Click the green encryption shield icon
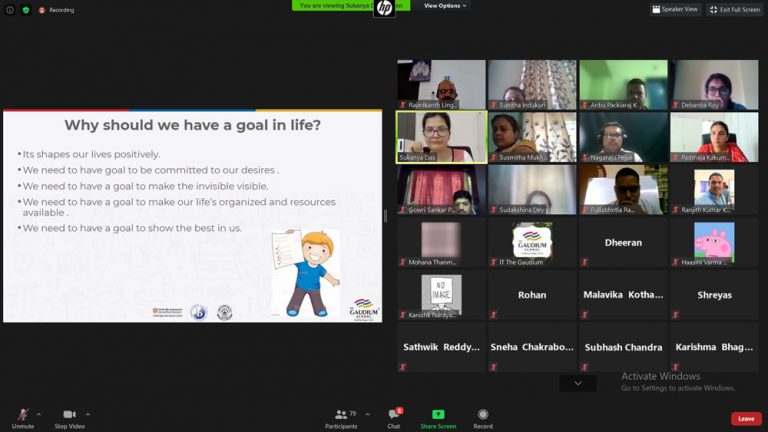This screenshot has width=768, height=432. 26,10
